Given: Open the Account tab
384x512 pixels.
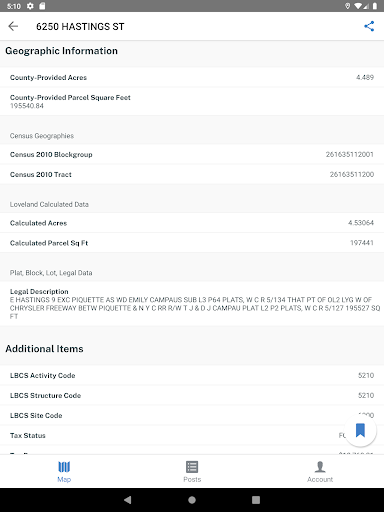Looking at the screenshot, I should (320, 471).
